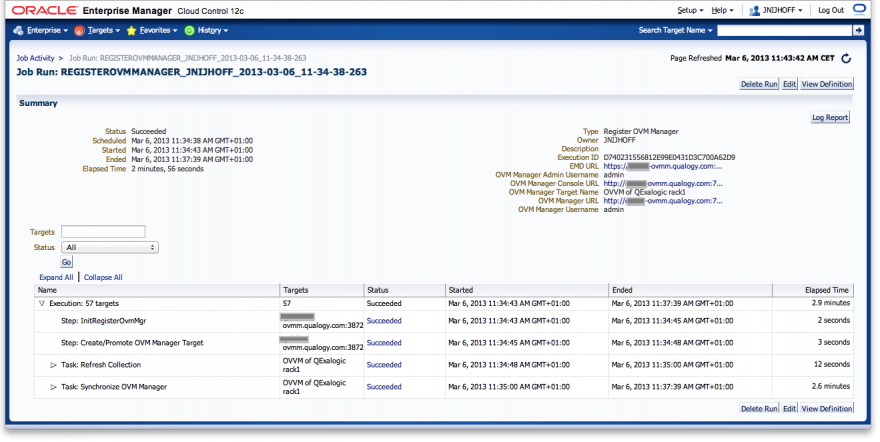880x442 pixels.
Task: Click the Collapse All link
Action: click(103, 277)
